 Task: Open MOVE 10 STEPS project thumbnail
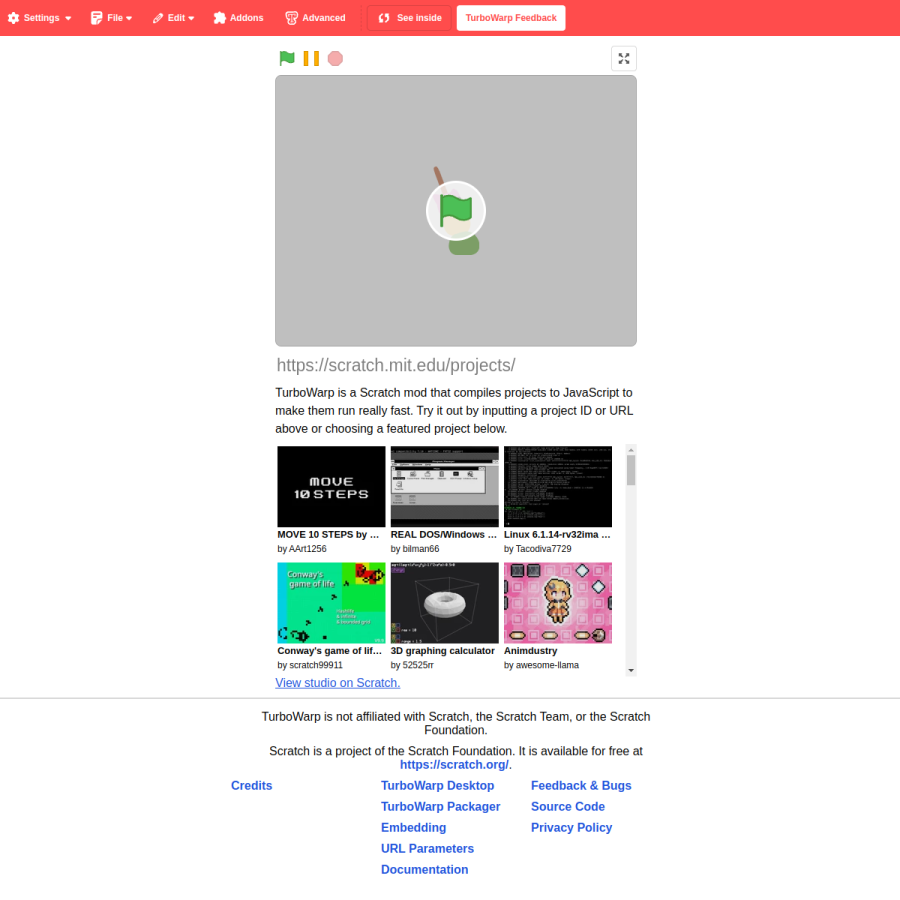pyautogui.click(x=331, y=486)
